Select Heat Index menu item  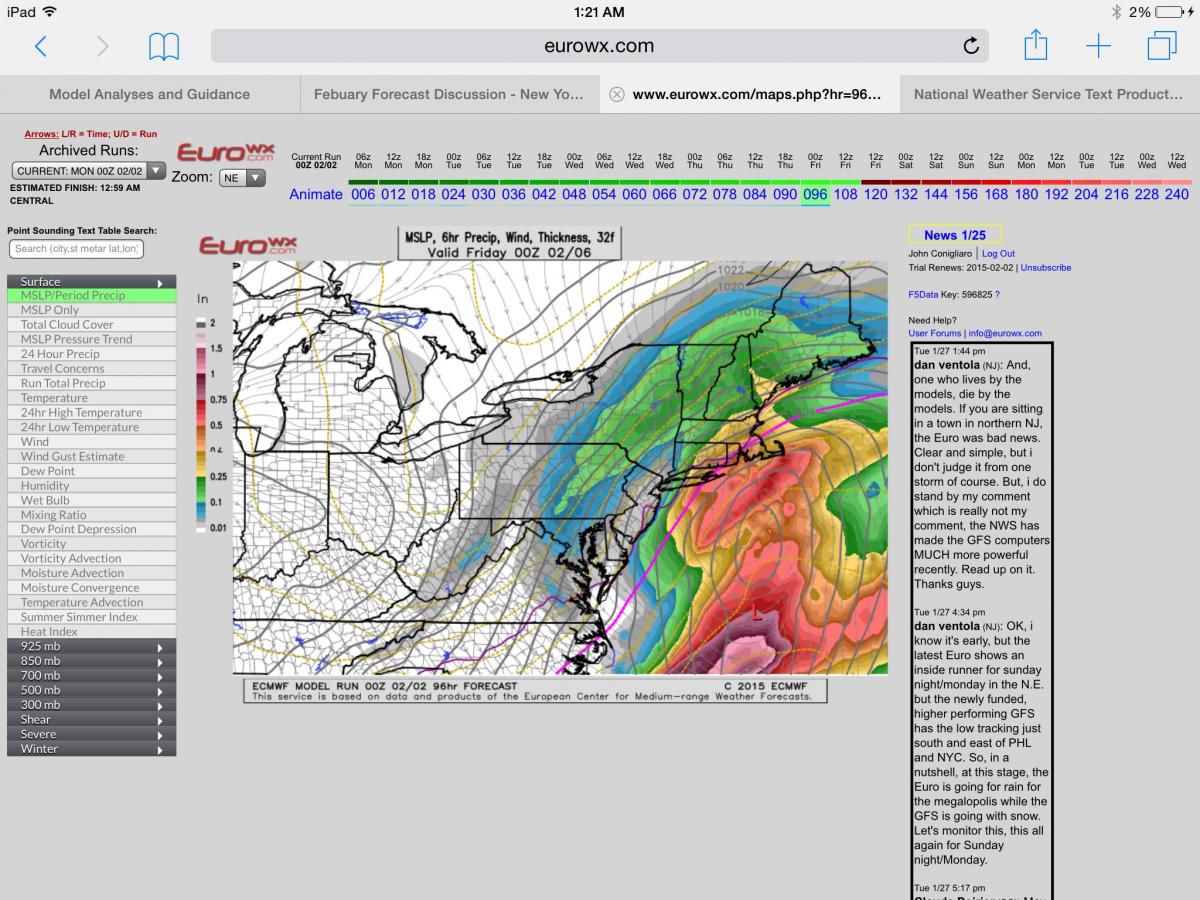coord(91,632)
